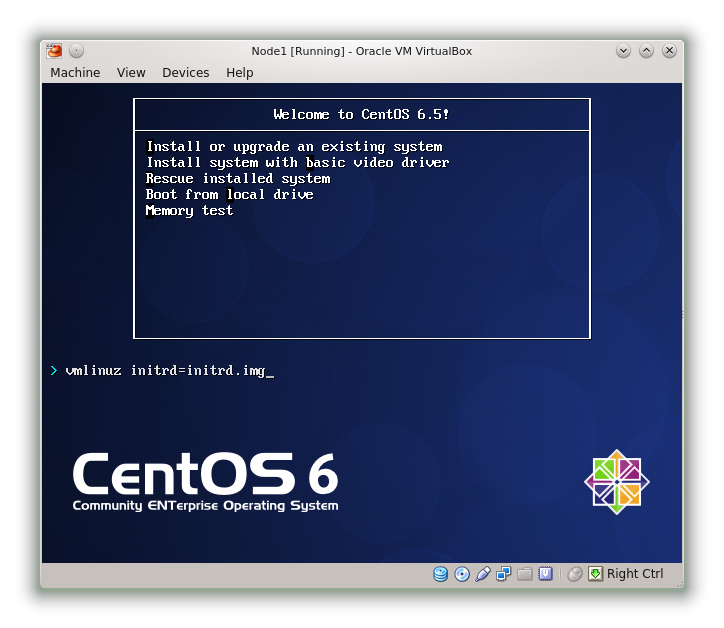Click the USB devices status icon
This screenshot has height=628, width=724.
pyautogui.click(x=483, y=574)
